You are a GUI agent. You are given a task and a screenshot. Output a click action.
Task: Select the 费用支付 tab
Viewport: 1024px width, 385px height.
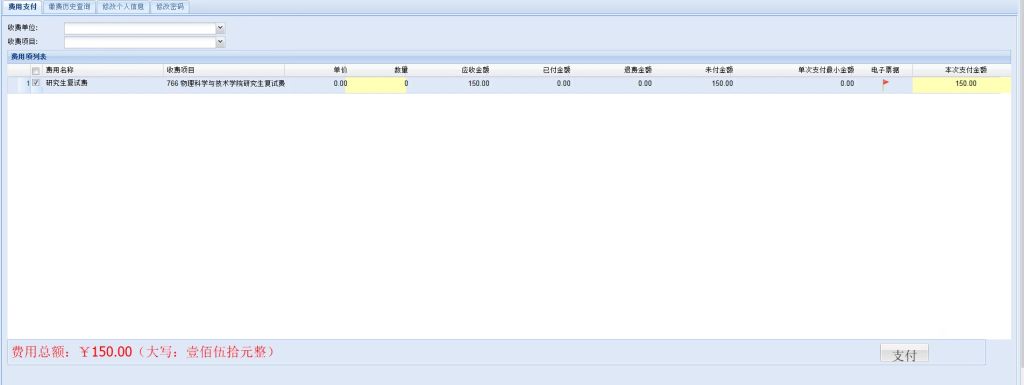tap(22, 7)
